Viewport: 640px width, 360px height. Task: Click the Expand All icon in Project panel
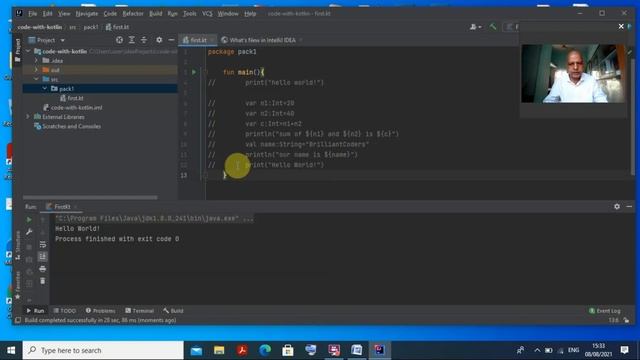point(131,40)
